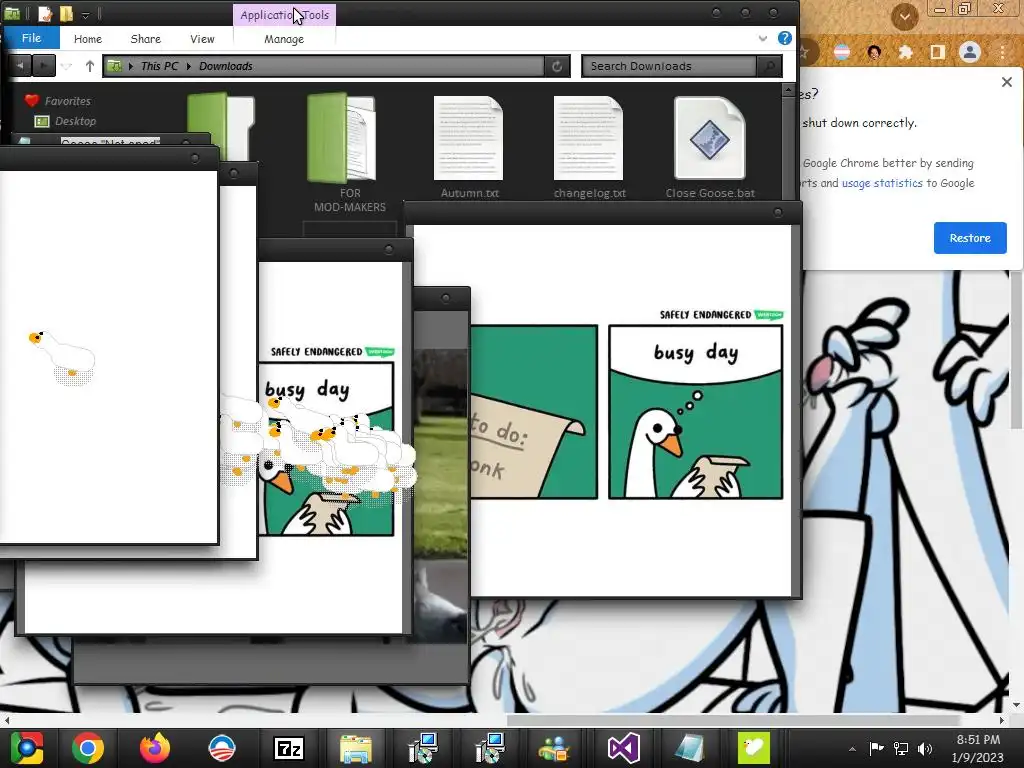Go up one folder level

coord(89,66)
